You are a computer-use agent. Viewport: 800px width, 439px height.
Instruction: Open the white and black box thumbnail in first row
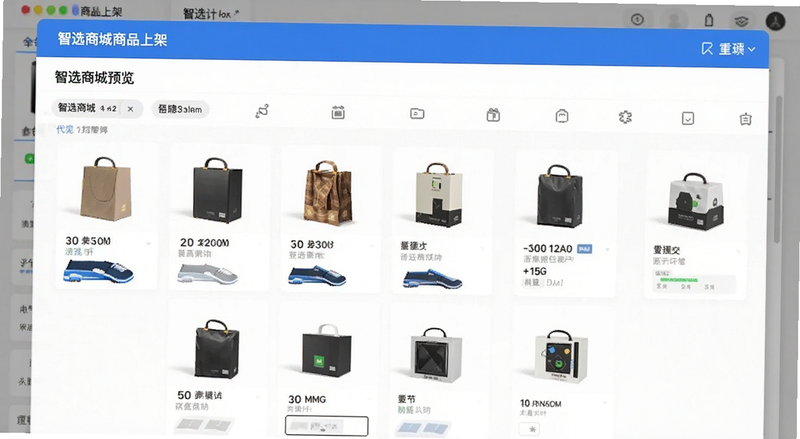[695, 201]
